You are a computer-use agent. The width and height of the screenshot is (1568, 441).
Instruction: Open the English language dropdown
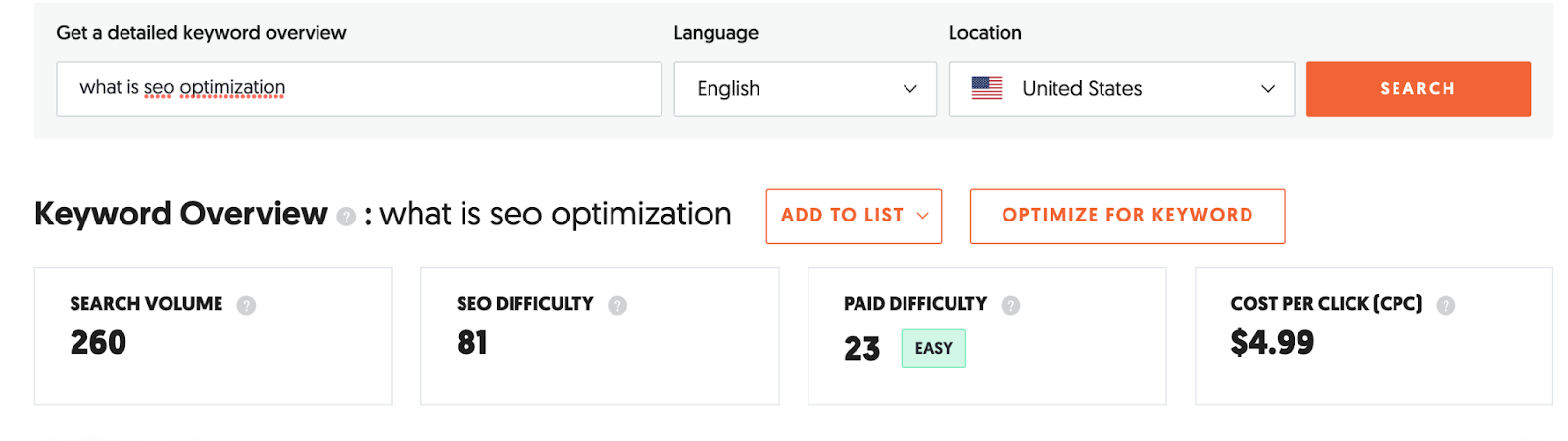click(x=805, y=89)
